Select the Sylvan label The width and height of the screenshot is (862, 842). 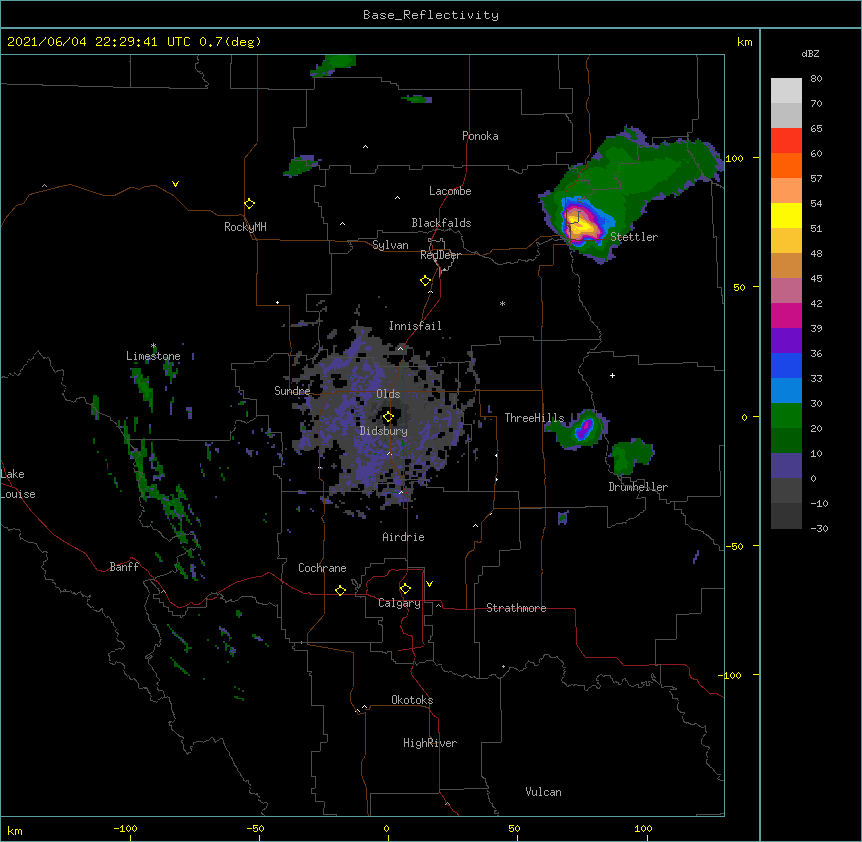point(390,245)
